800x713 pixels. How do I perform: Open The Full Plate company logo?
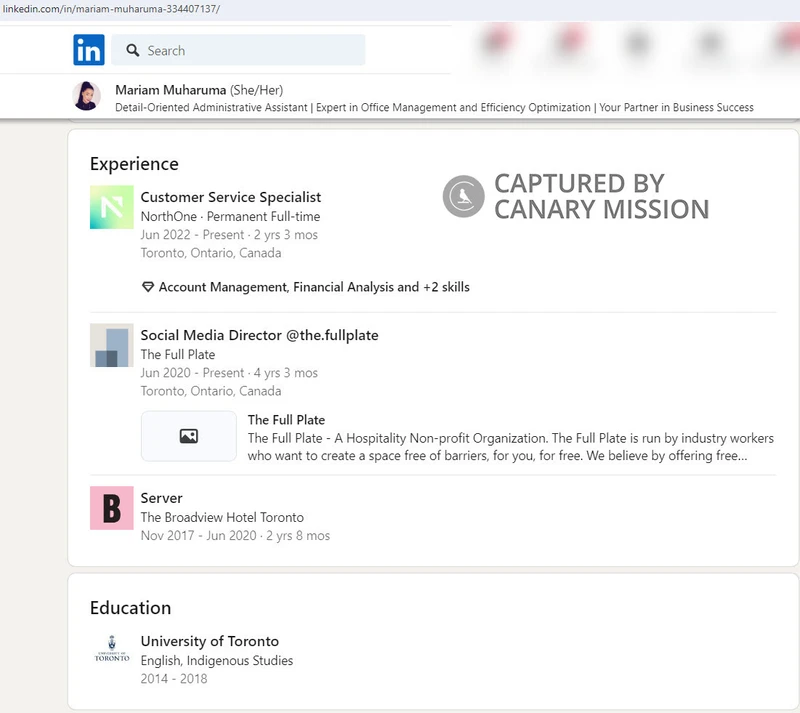112,345
